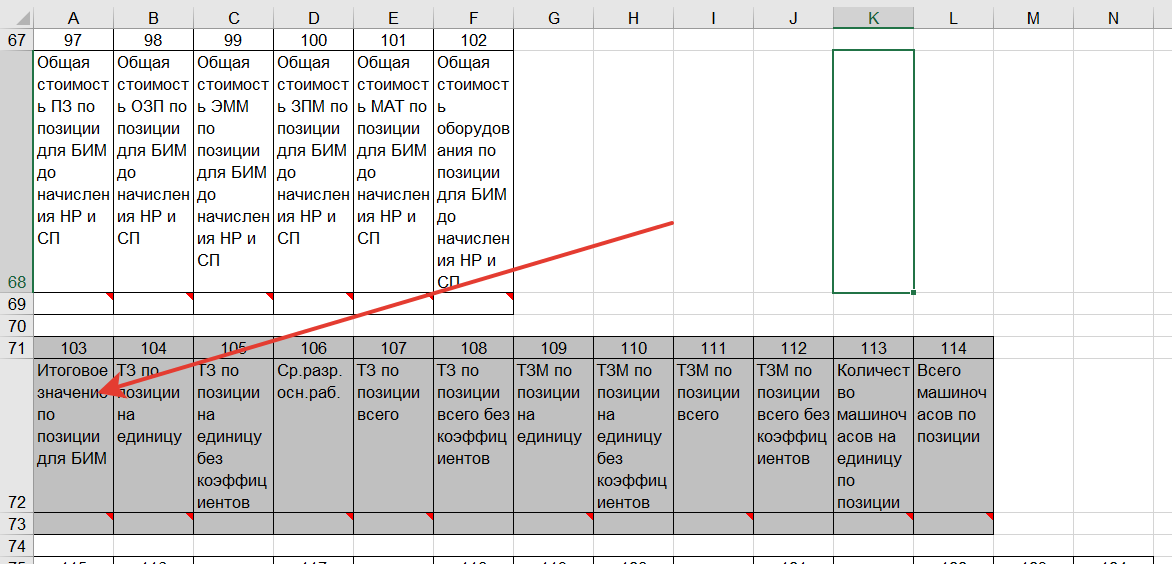
Task: Click cell containing number 111
Action: (713, 348)
